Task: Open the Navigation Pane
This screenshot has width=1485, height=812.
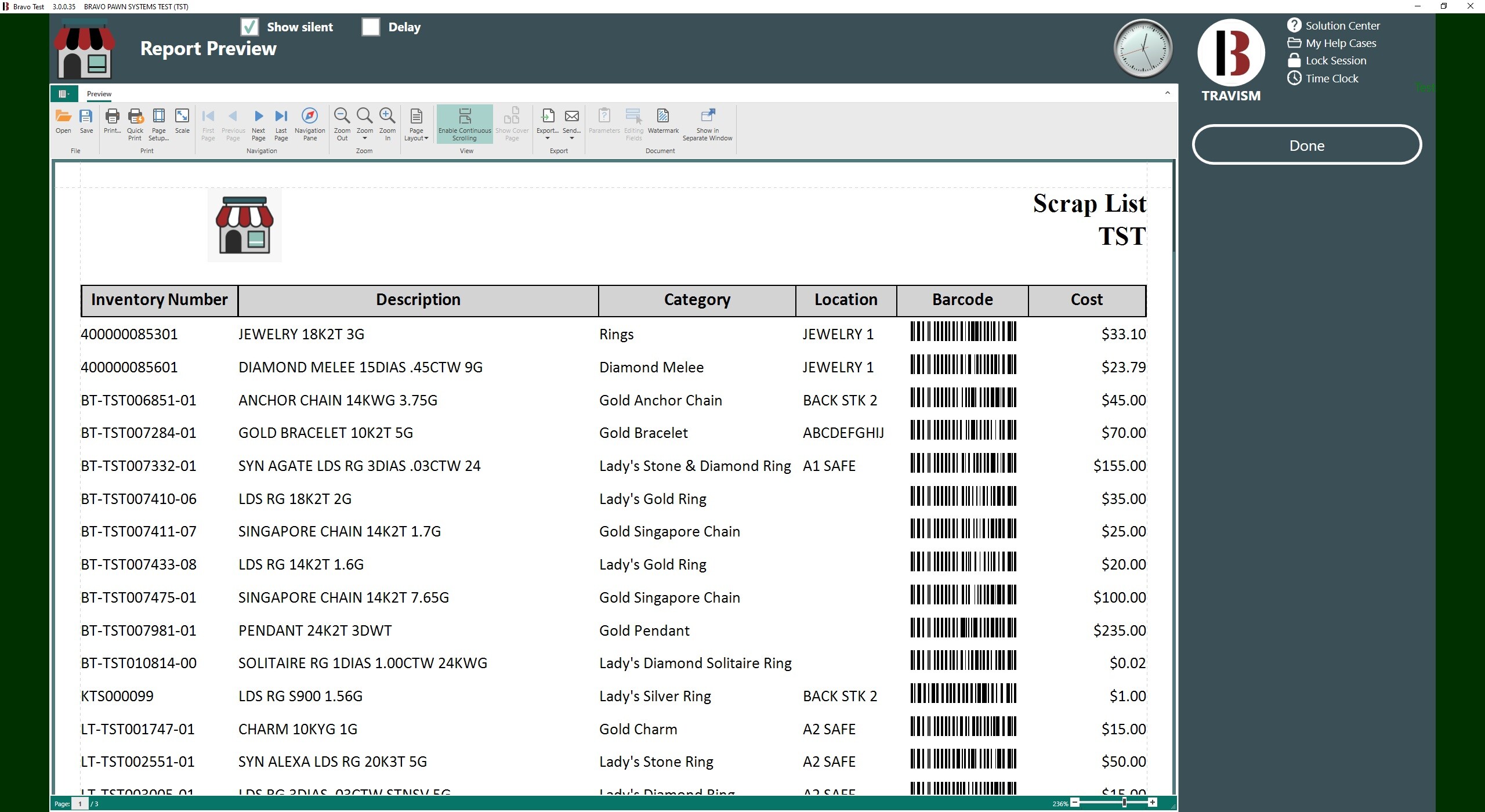Action: click(x=310, y=124)
